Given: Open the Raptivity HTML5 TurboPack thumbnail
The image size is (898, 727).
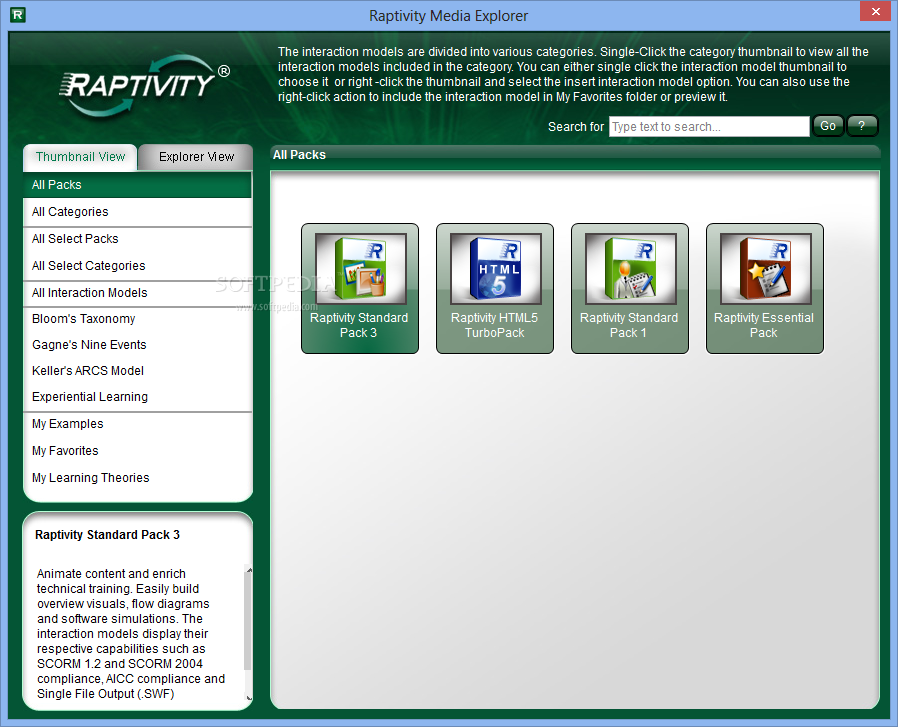Looking at the screenshot, I should 495,288.
